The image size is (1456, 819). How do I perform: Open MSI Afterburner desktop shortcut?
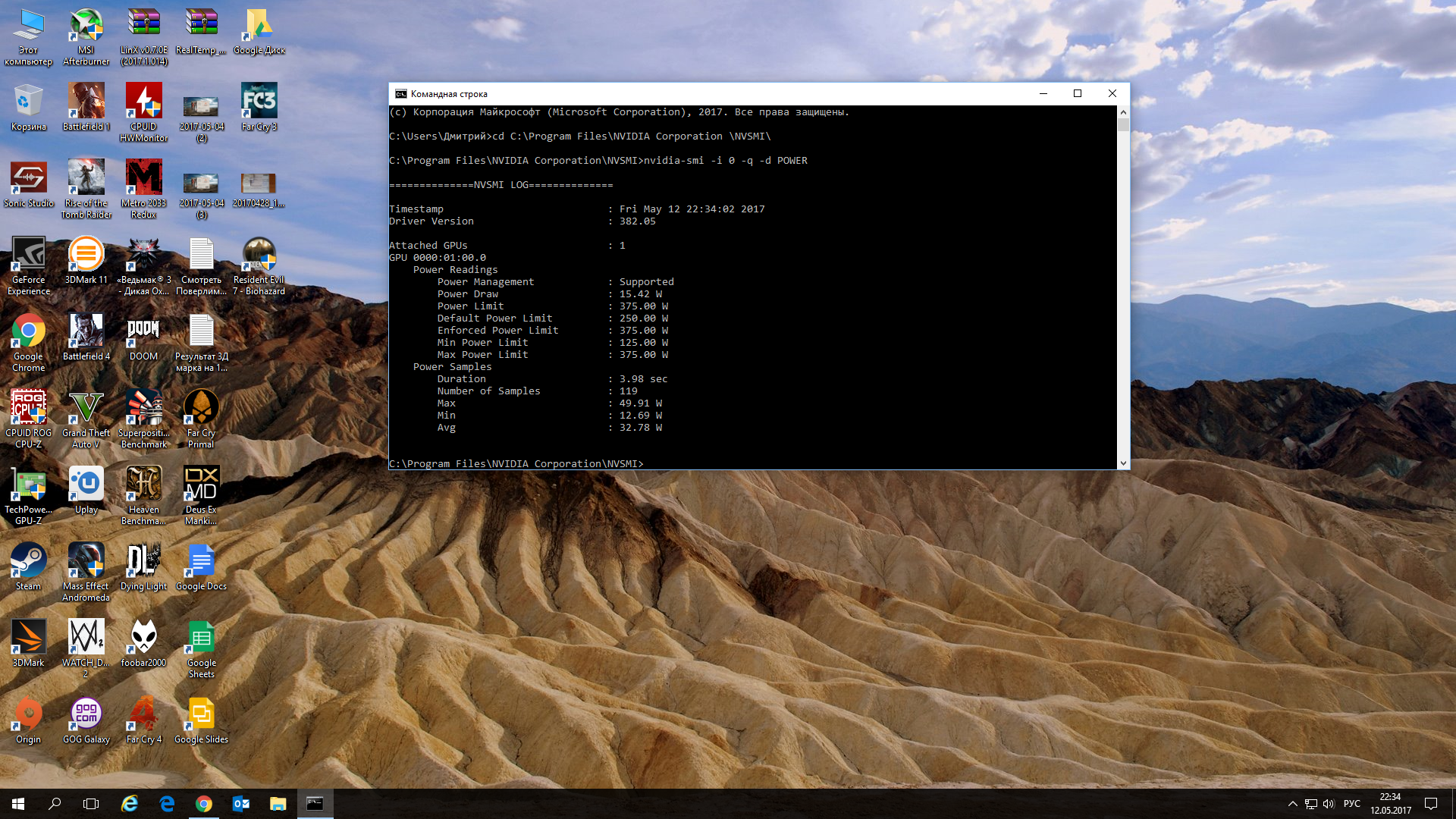pyautogui.click(x=86, y=26)
